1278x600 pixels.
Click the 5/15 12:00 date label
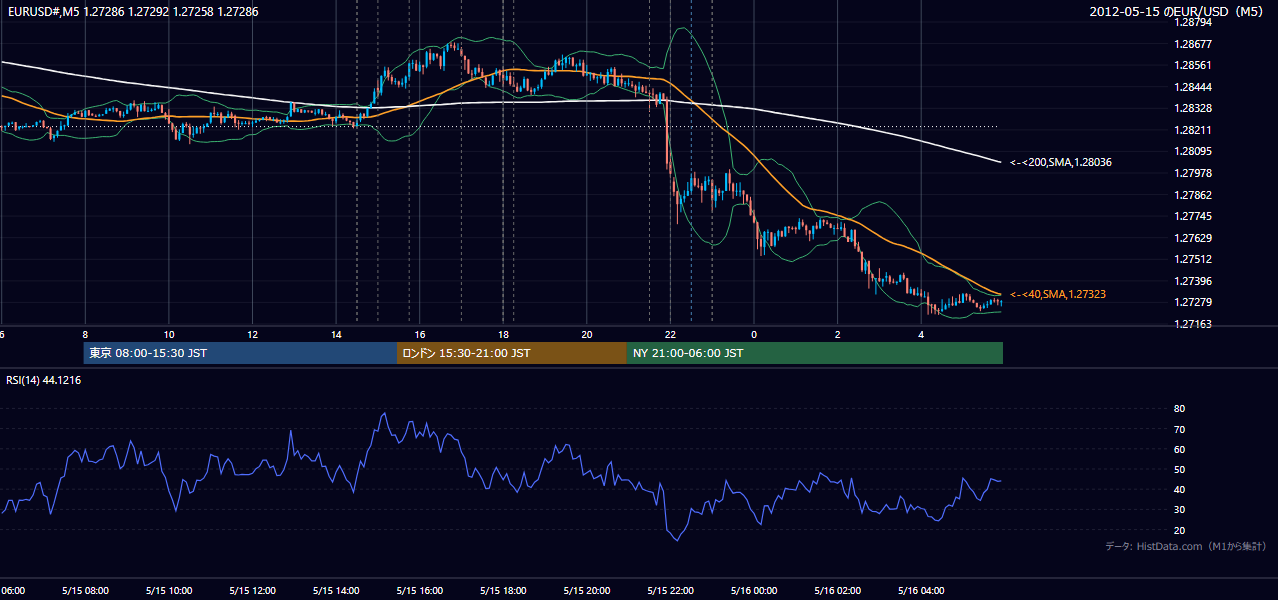[252, 590]
